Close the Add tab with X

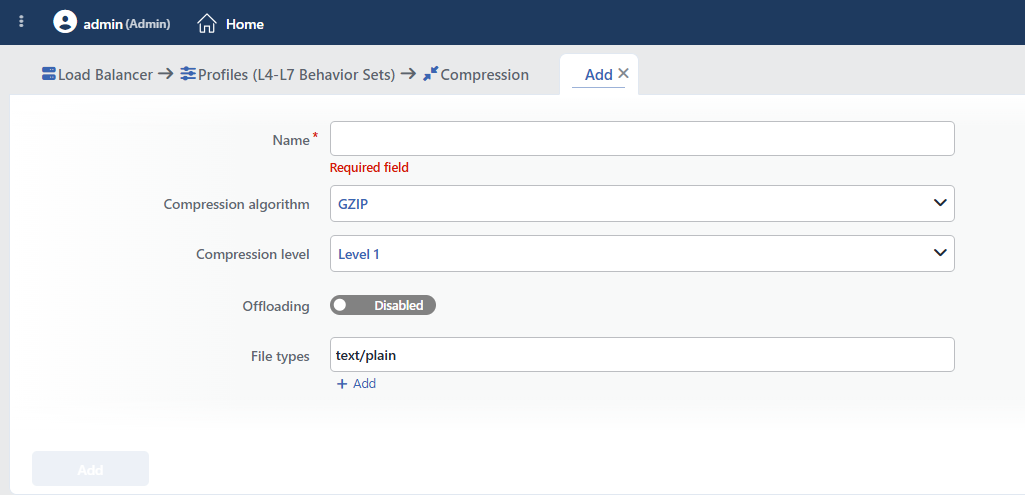tap(624, 73)
